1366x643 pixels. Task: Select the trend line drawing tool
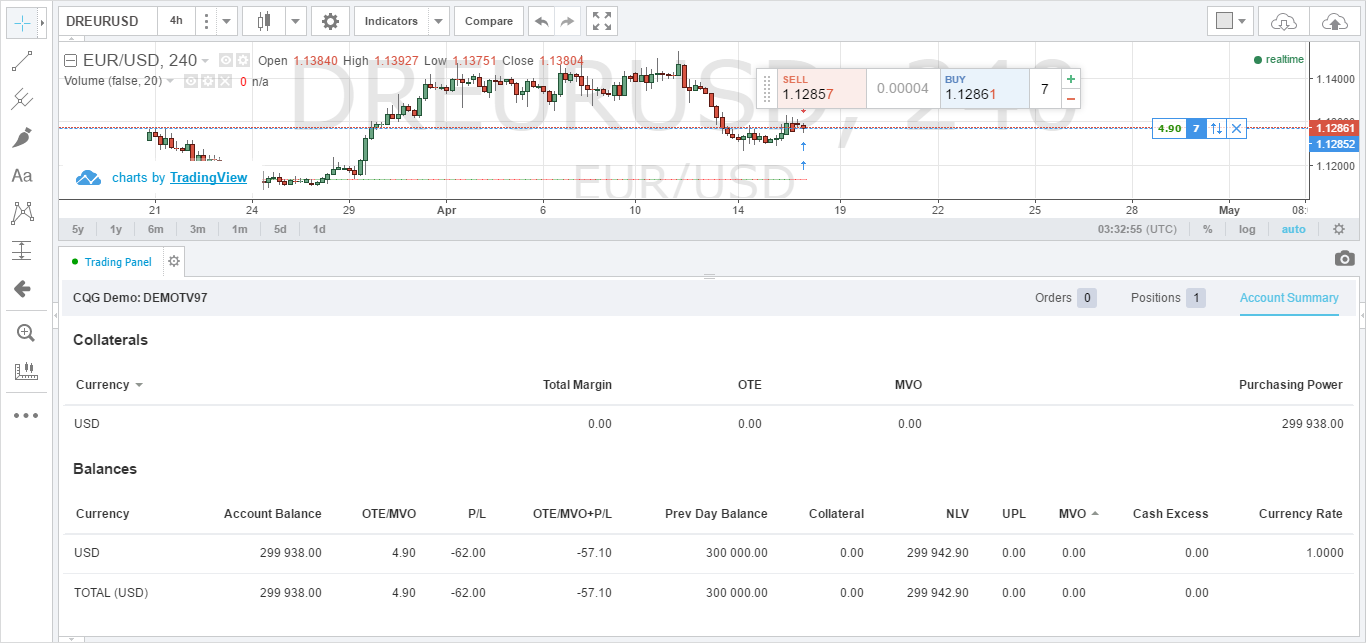22,62
